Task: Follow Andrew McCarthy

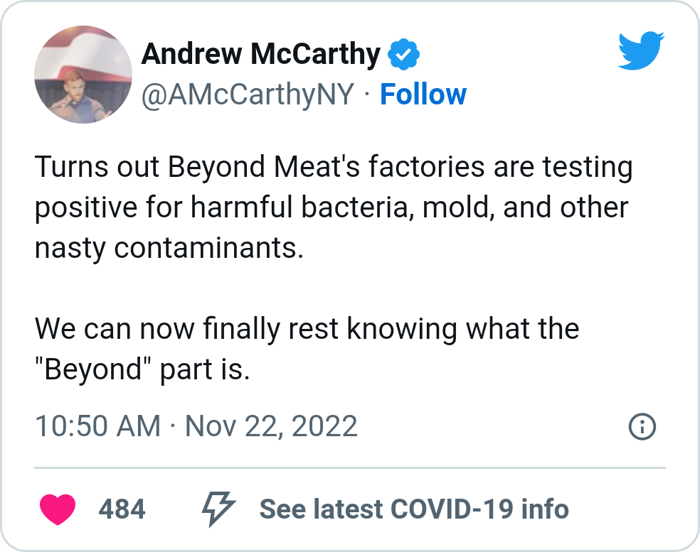Action: pyautogui.click(x=423, y=94)
